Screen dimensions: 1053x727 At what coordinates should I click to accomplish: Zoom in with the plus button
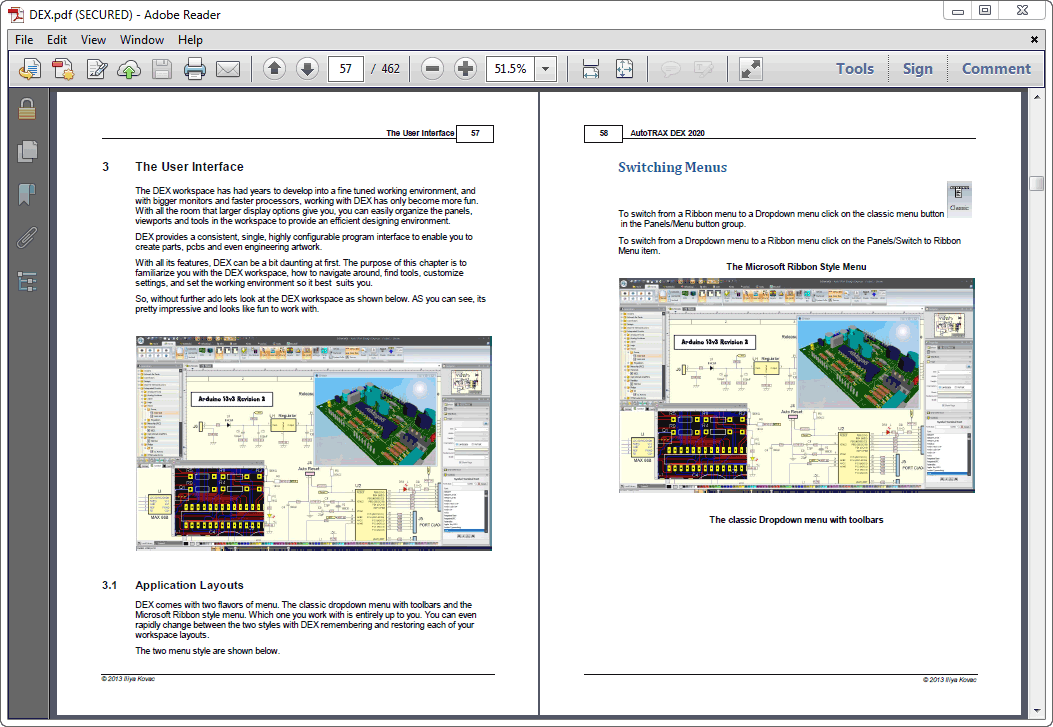[x=465, y=69]
